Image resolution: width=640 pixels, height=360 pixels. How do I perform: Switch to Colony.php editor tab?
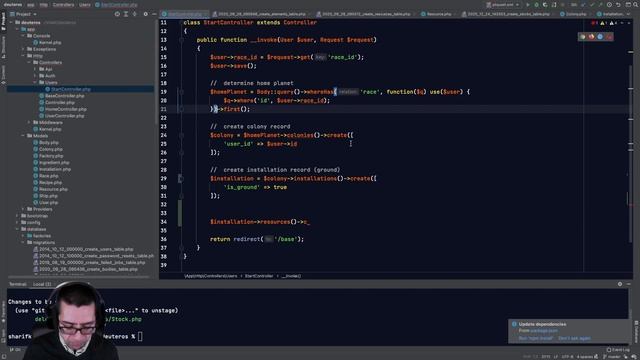573,14
